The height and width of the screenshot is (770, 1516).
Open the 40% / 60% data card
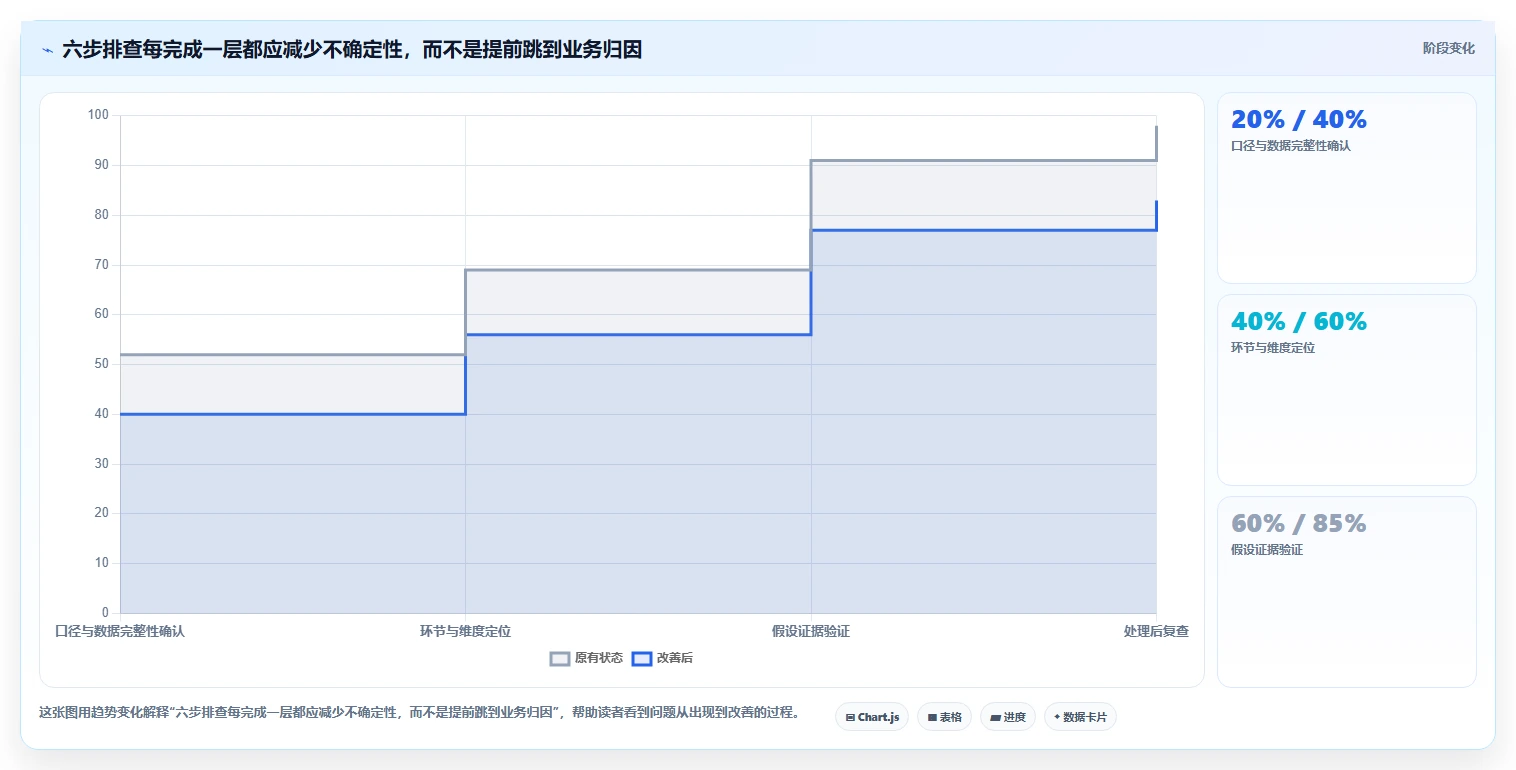(x=1346, y=390)
